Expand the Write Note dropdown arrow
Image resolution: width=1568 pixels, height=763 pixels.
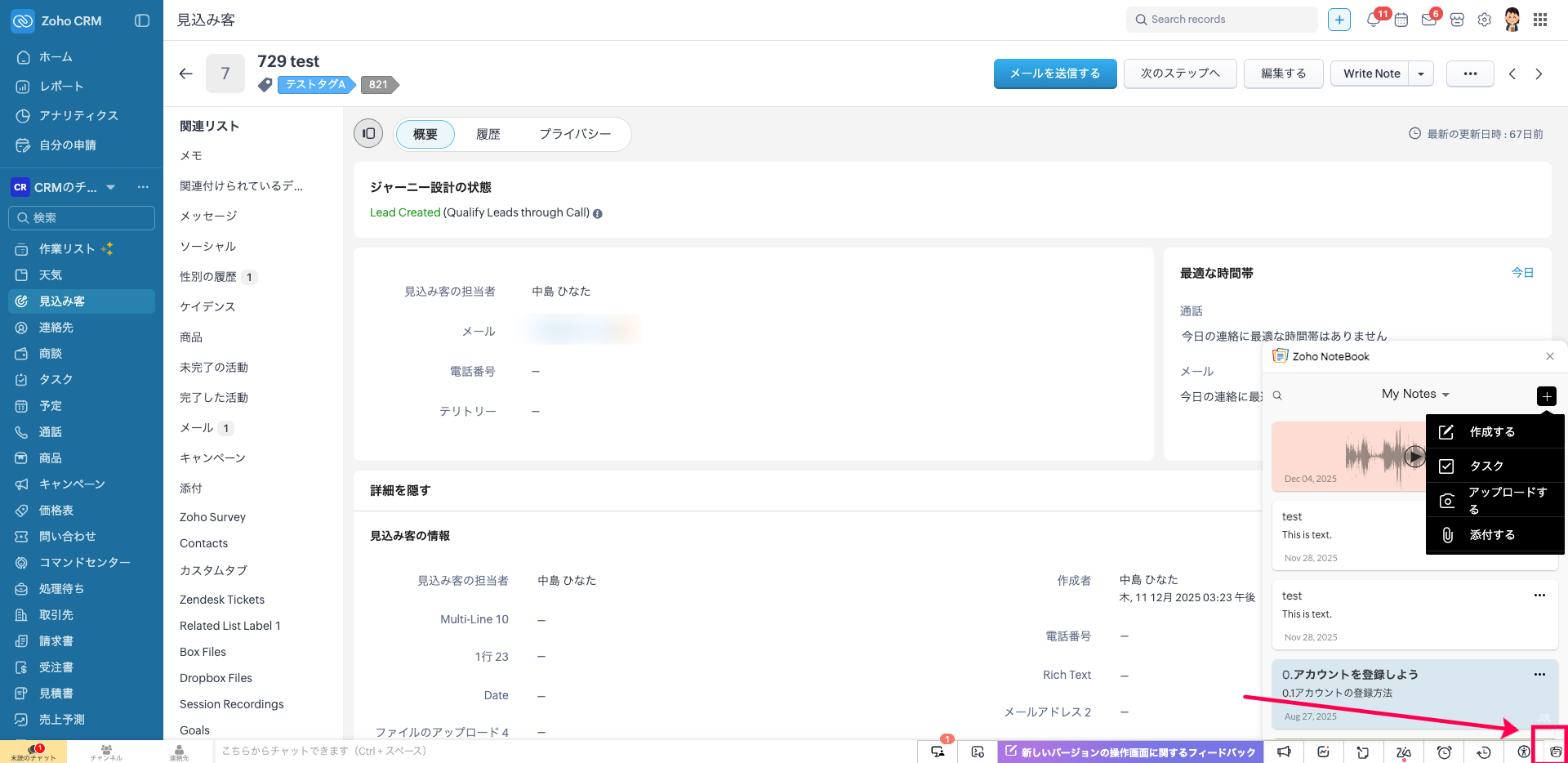tap(1421, 74)
